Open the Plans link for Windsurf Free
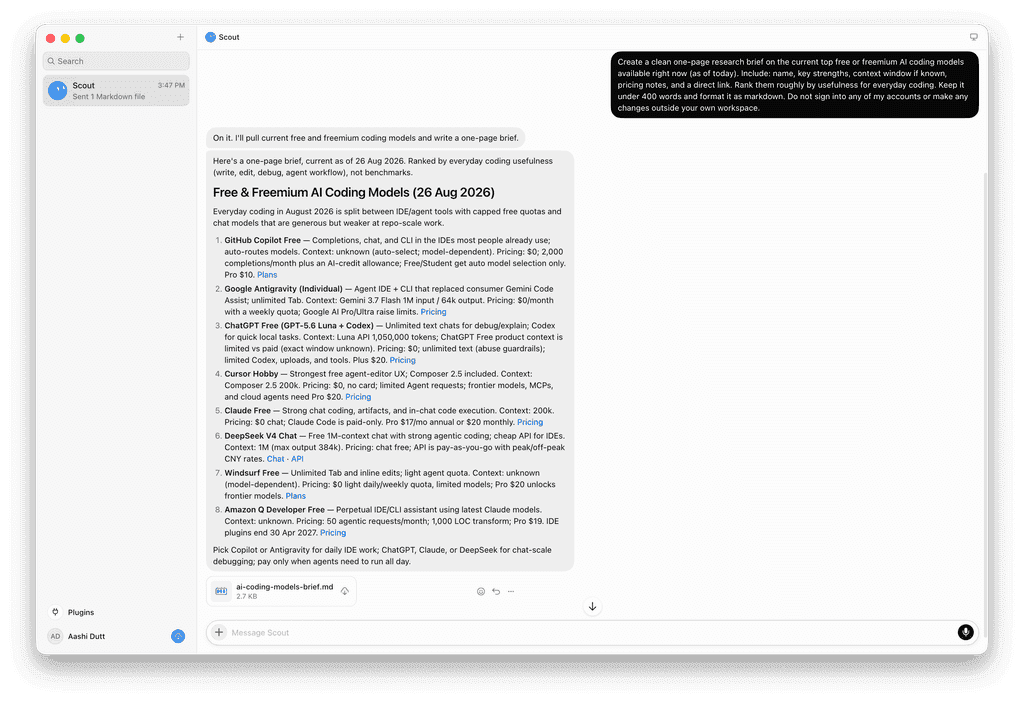This screenshot has width=1024, height=702. pos(295,496)
